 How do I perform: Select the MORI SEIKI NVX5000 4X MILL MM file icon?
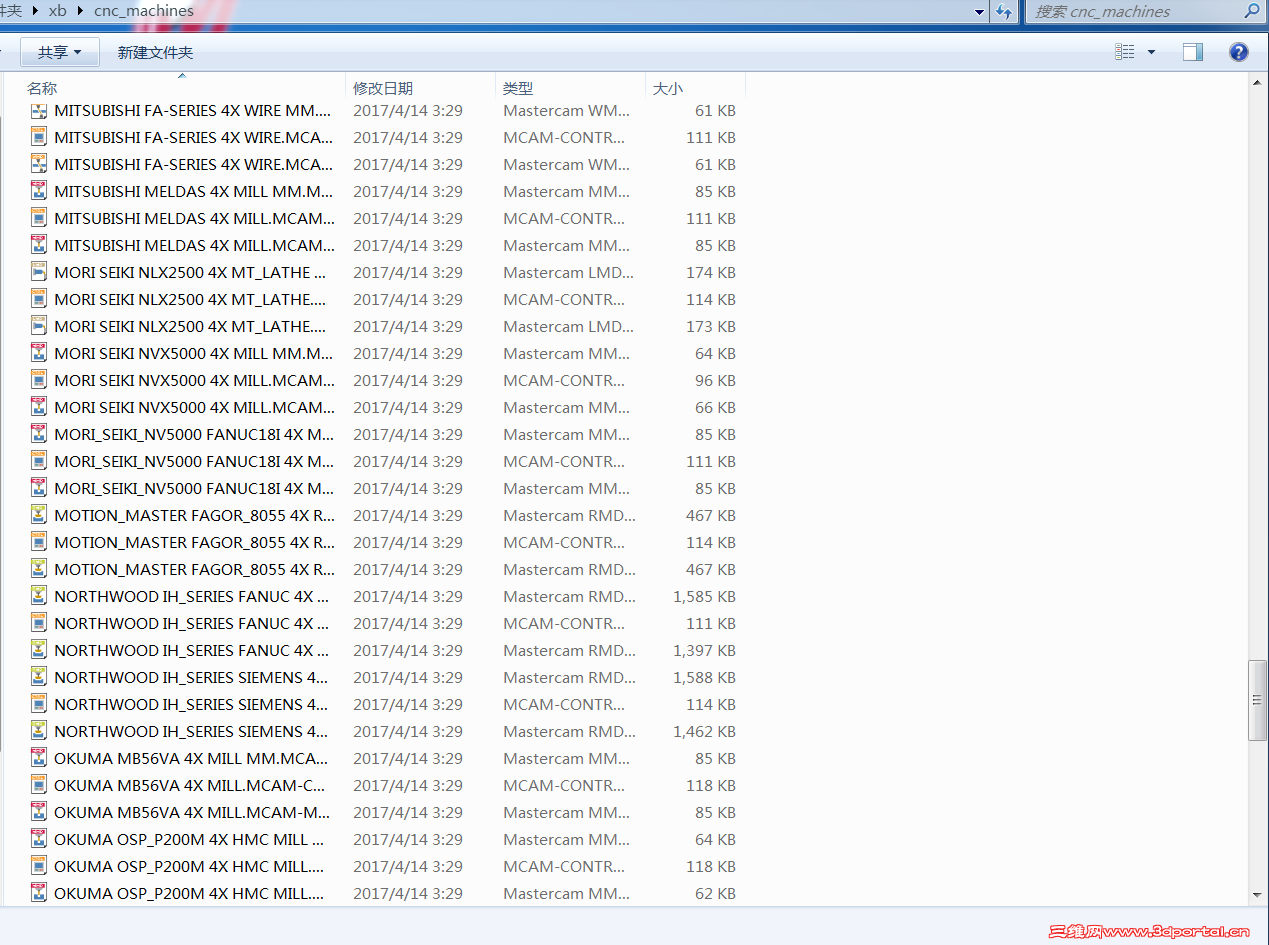pos(38,353)
